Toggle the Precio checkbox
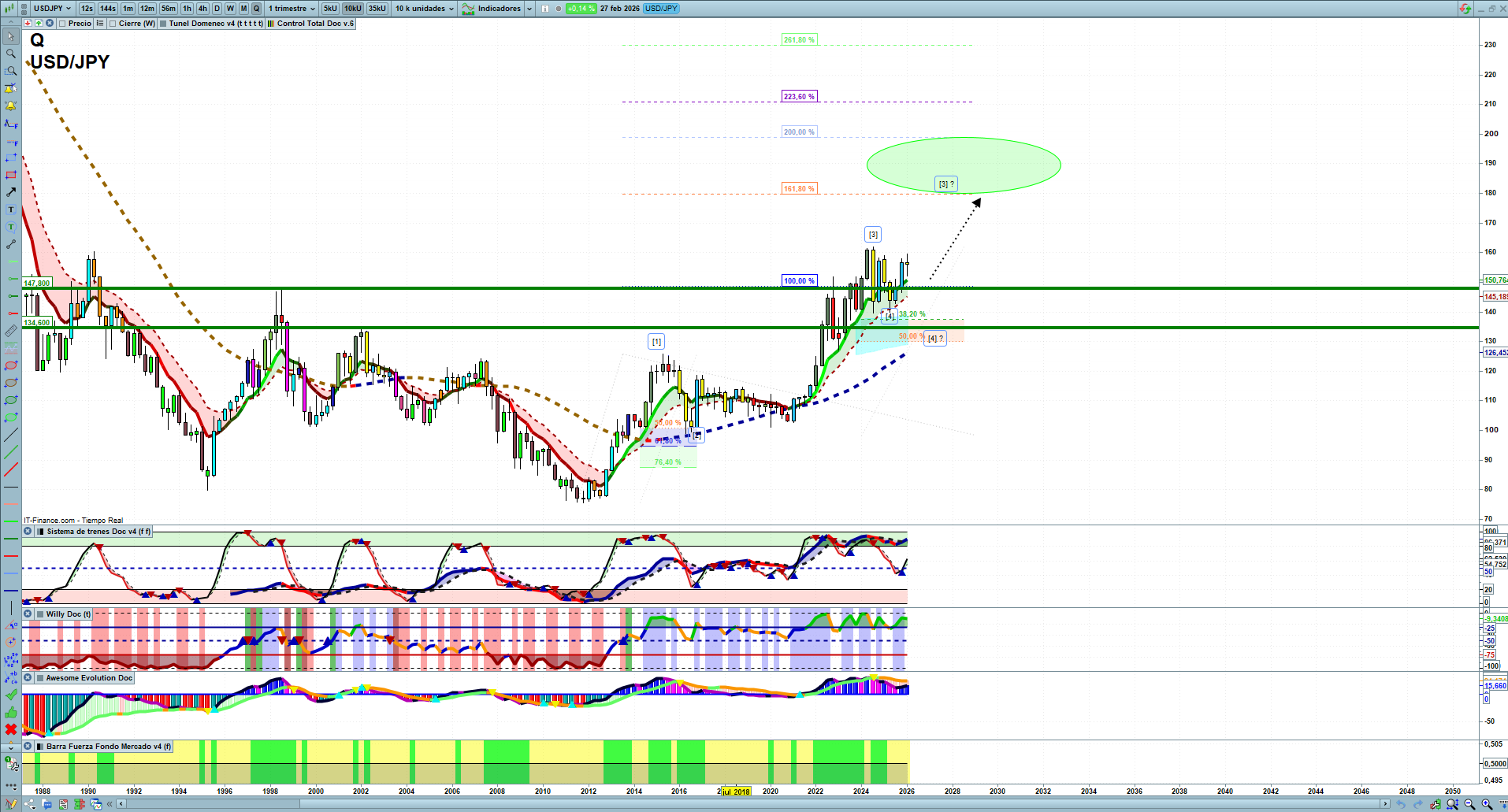The image size is (1508, 812). (62, 24)
